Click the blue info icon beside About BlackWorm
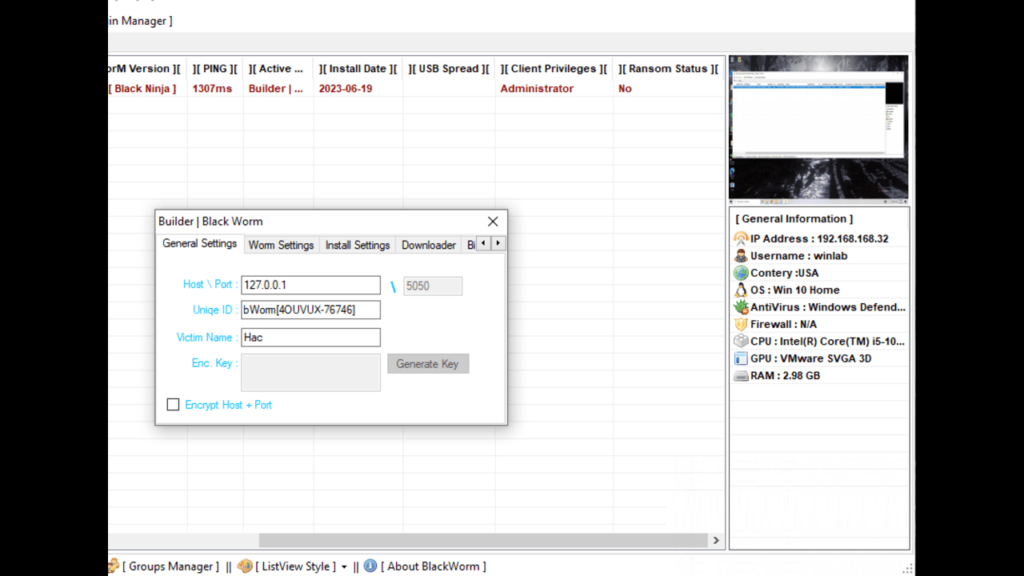The height and width of the screenshot is (576, 1024). coord(370,566)
